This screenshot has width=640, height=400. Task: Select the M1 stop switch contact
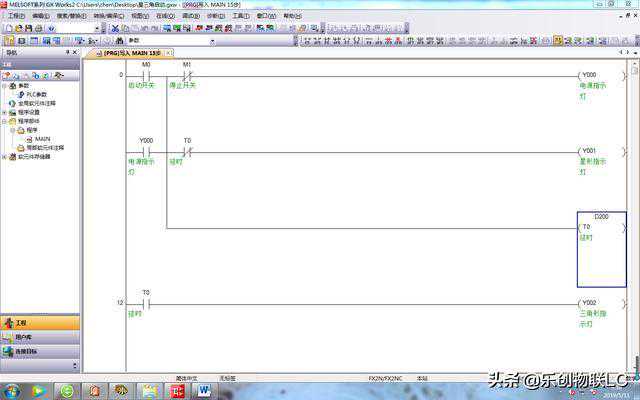pyautogui.click(x=186, y=75)
